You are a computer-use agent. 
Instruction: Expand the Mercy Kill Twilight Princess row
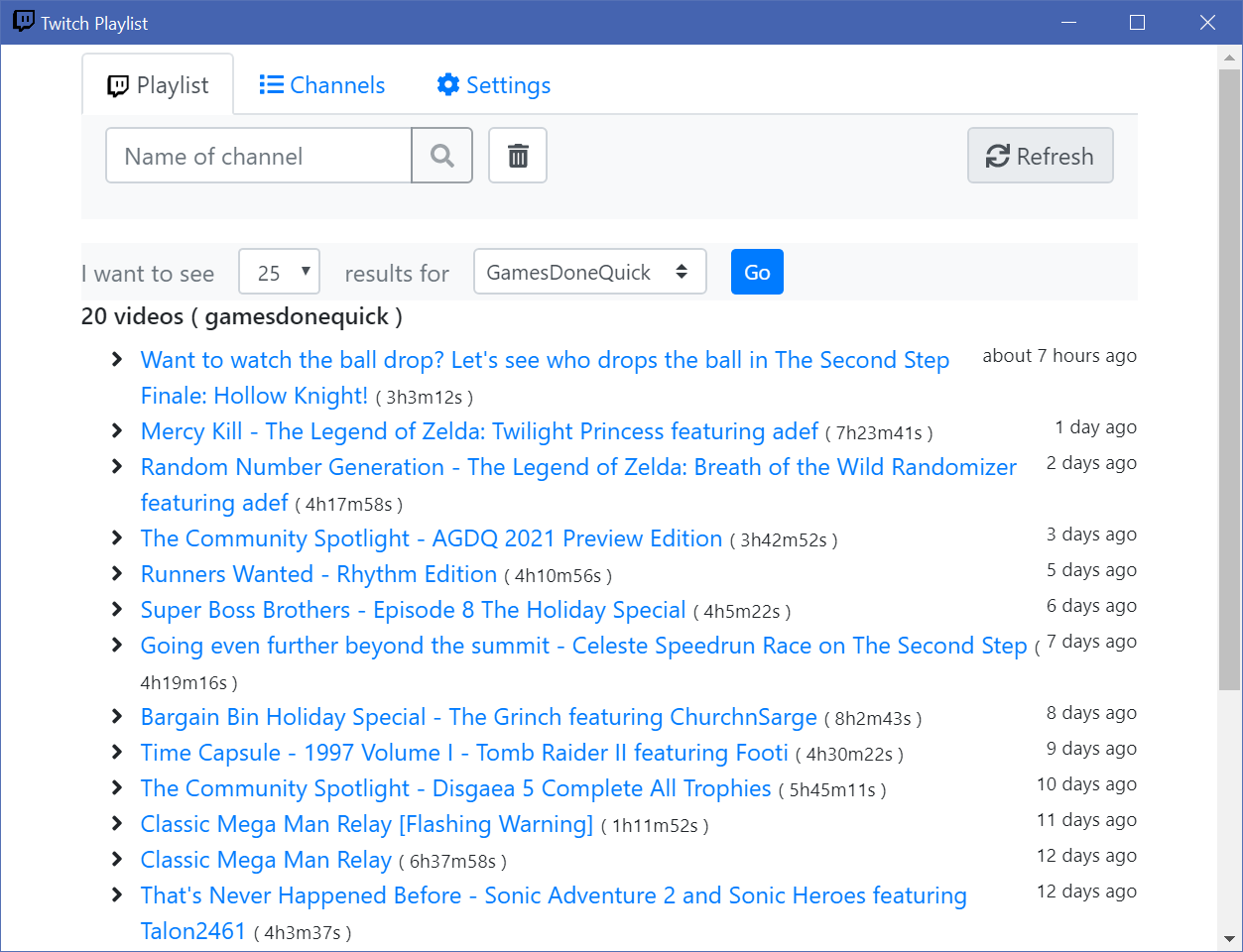117,431
